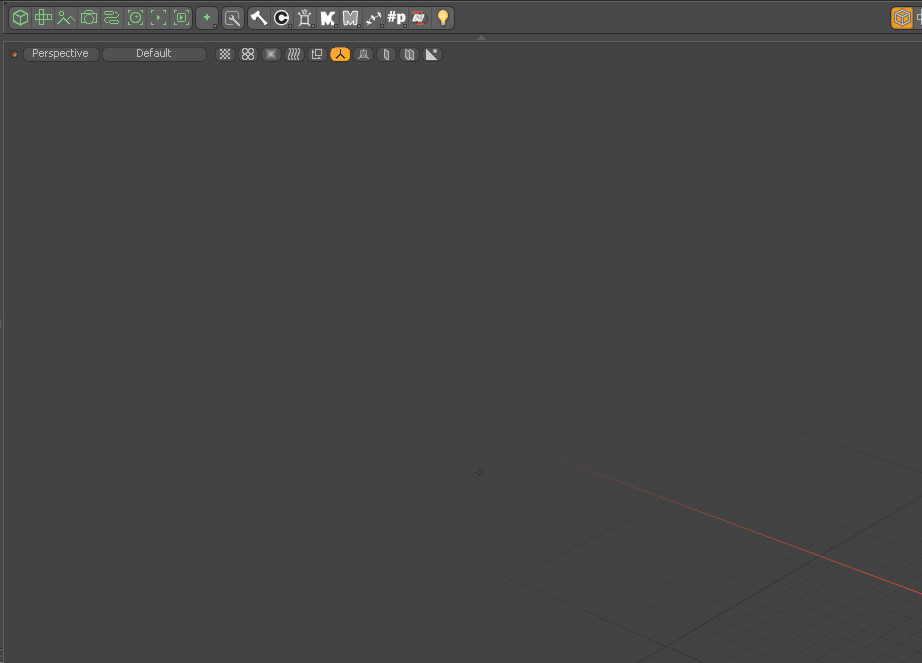Toggle the double panel viewport option
This screenshot has width=922, height=663.
pyautogui.click(x=409, y=54)
